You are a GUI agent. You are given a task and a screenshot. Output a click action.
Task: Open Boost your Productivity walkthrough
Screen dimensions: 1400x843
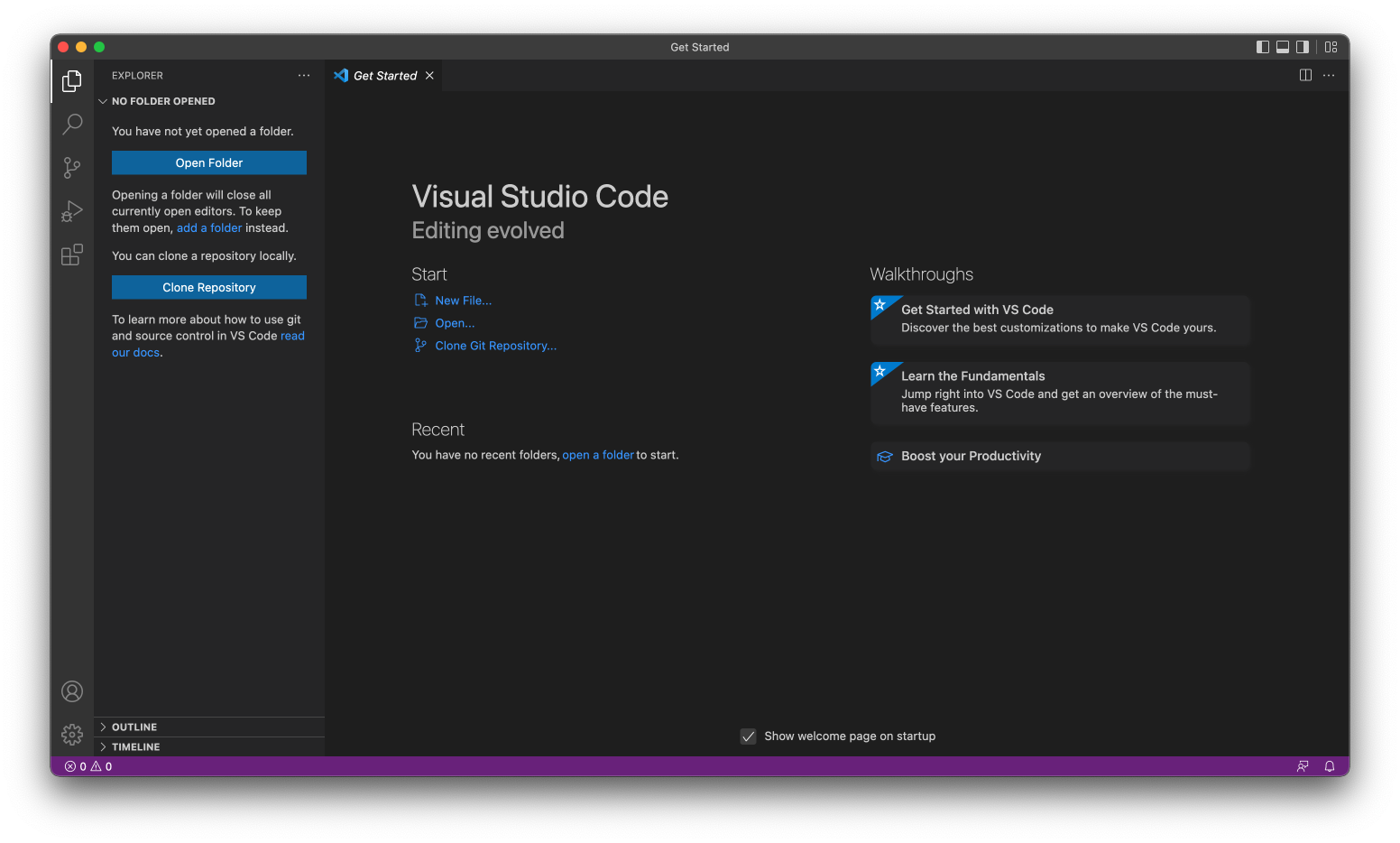[1061, 457]
